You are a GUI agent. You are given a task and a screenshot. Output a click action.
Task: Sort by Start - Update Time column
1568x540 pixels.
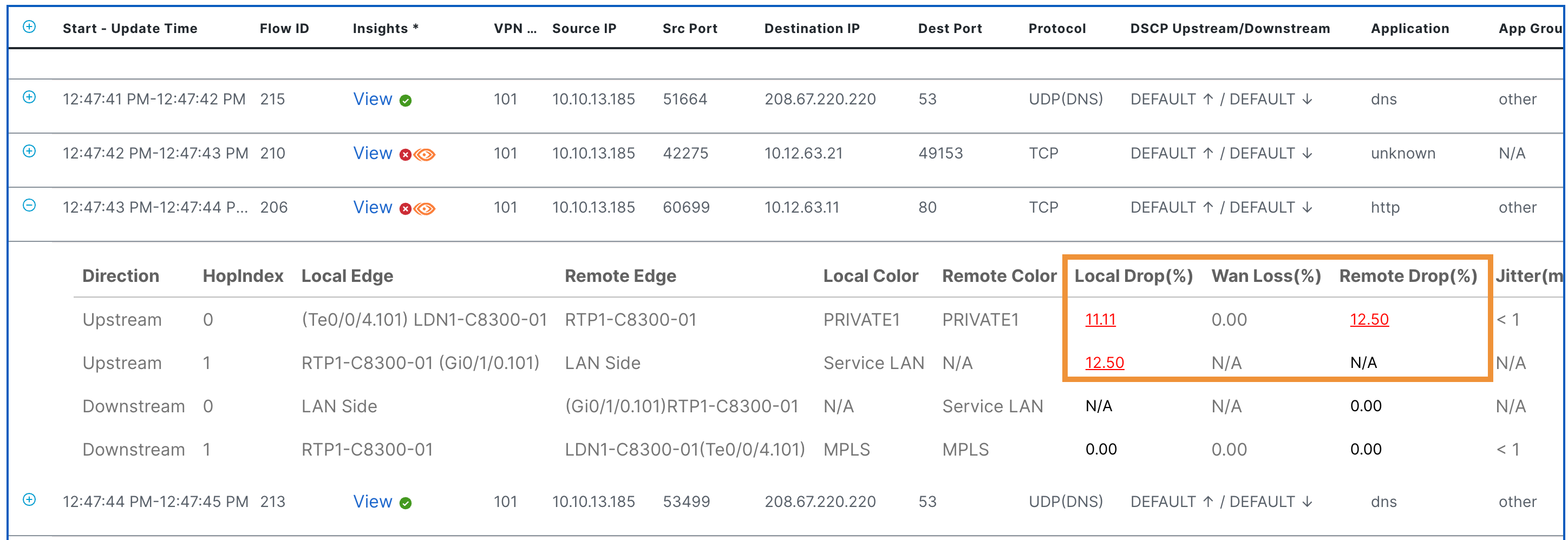click(x=130, y=29)
